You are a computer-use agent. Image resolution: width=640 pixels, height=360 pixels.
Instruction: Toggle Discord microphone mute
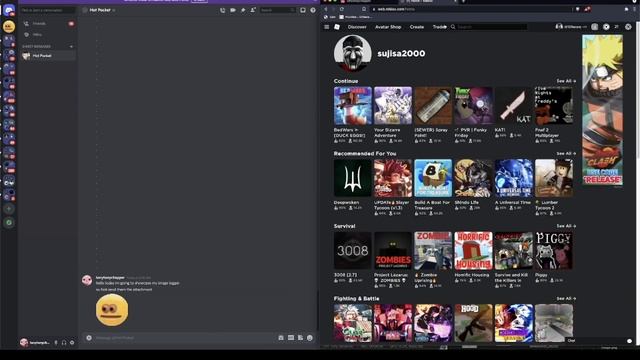(56, 342)
